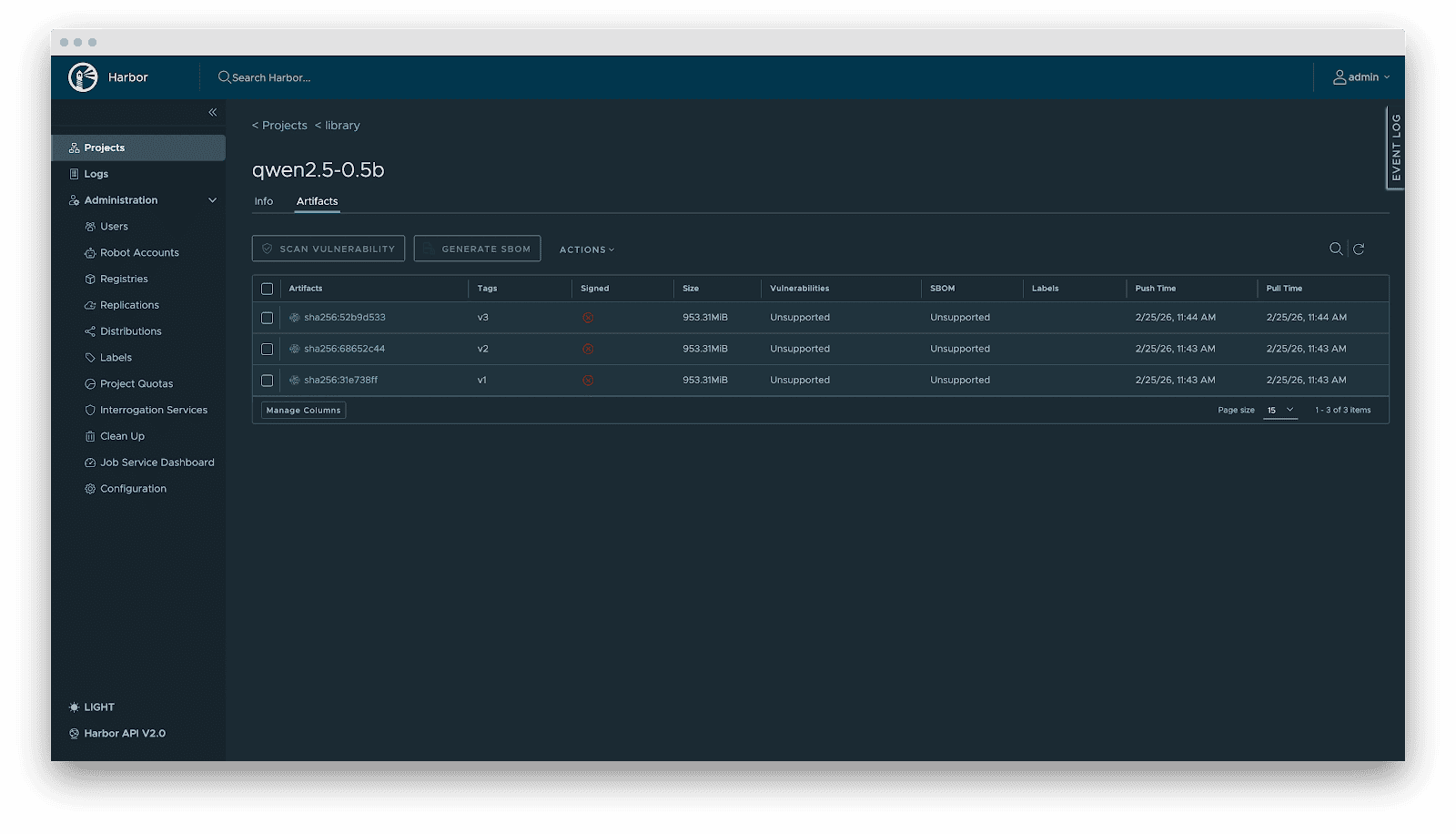Click the Harbor logo icon
1456x834 pixels.
coord(85,77)
